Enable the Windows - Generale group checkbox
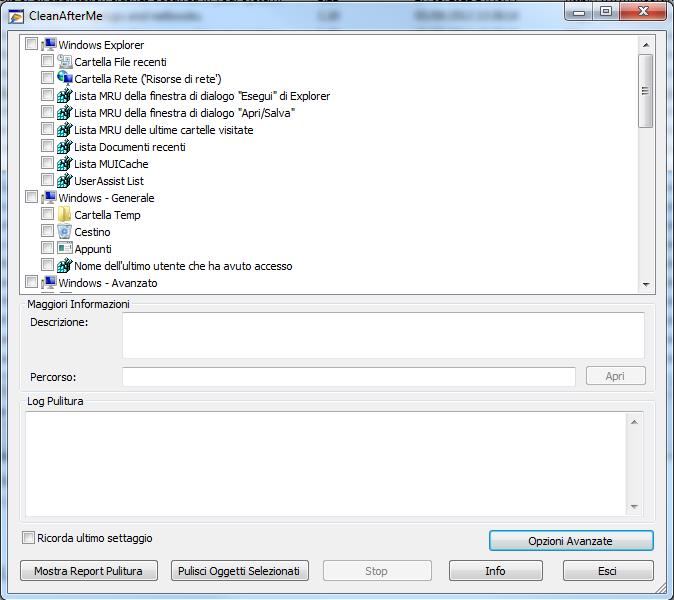Image resolution: width=674 pixels, height=600 pixels. (x=31, y=197)
